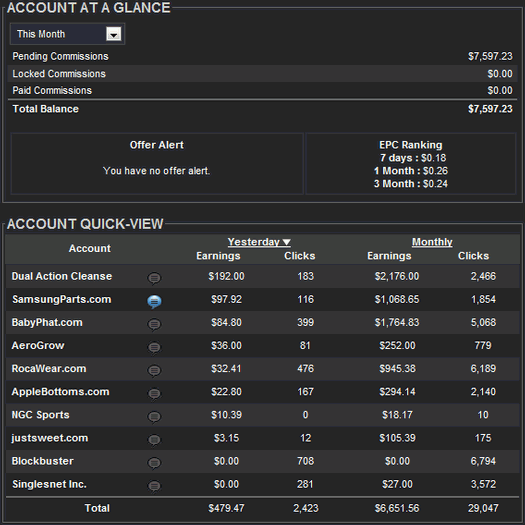Click monthly clicks 6,189 for RocaWear.com

click(483, 369)
